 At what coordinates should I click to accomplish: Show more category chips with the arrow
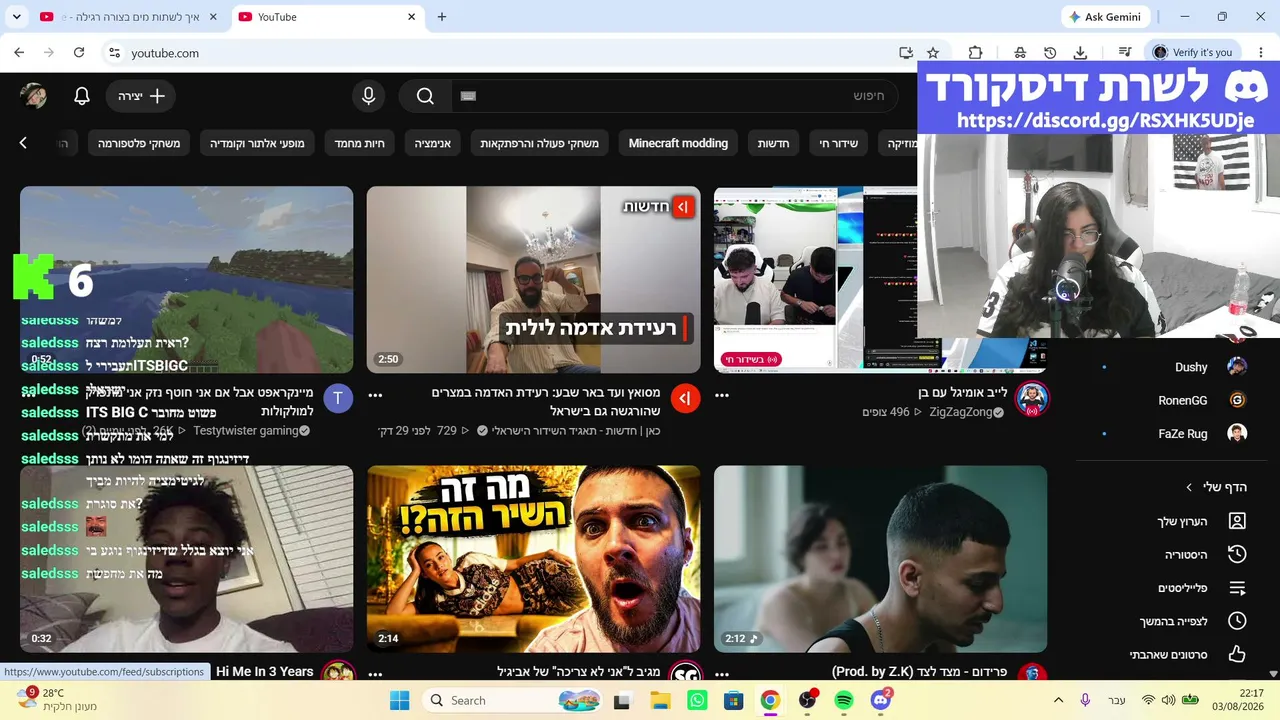(23, 143)
